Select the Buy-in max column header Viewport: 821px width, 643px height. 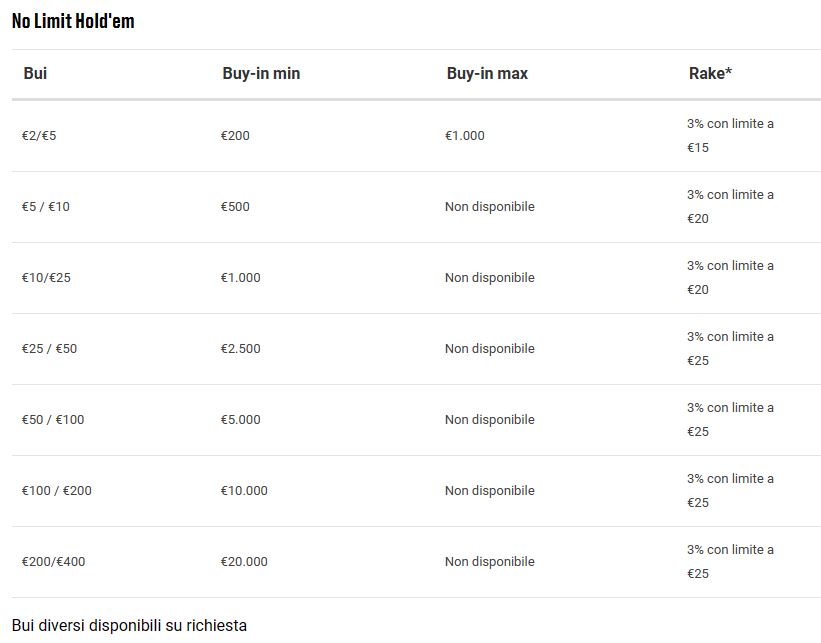(487, 73)
